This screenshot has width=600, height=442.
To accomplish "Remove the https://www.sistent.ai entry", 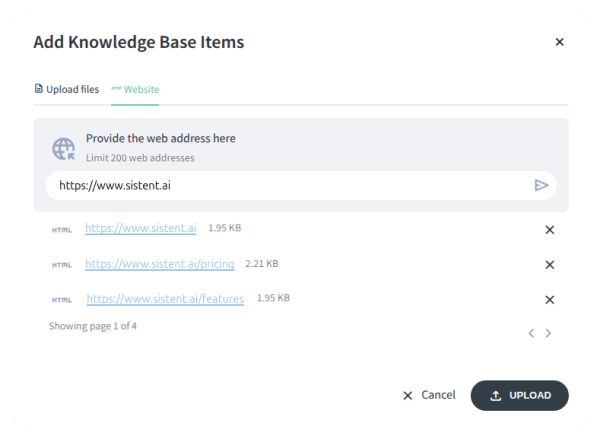I will (549, 230).
